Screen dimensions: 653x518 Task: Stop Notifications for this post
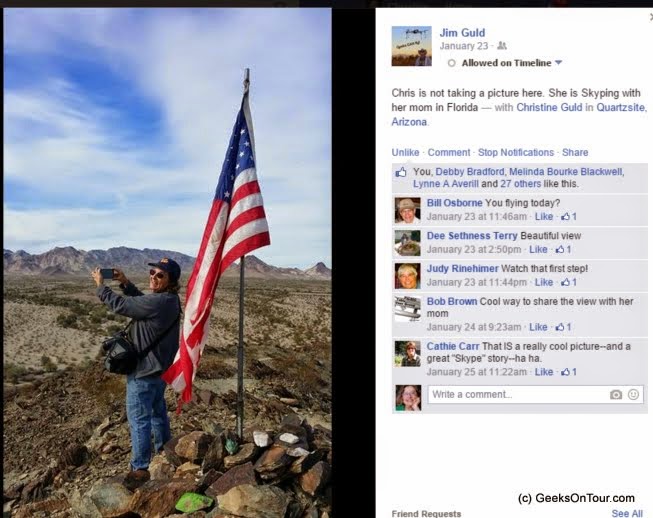(x=516, y=152)
